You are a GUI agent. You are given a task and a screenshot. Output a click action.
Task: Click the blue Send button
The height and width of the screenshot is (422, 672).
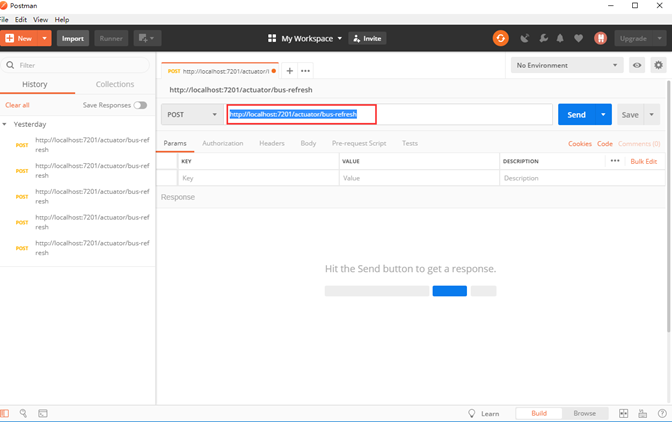coord(576,114)
